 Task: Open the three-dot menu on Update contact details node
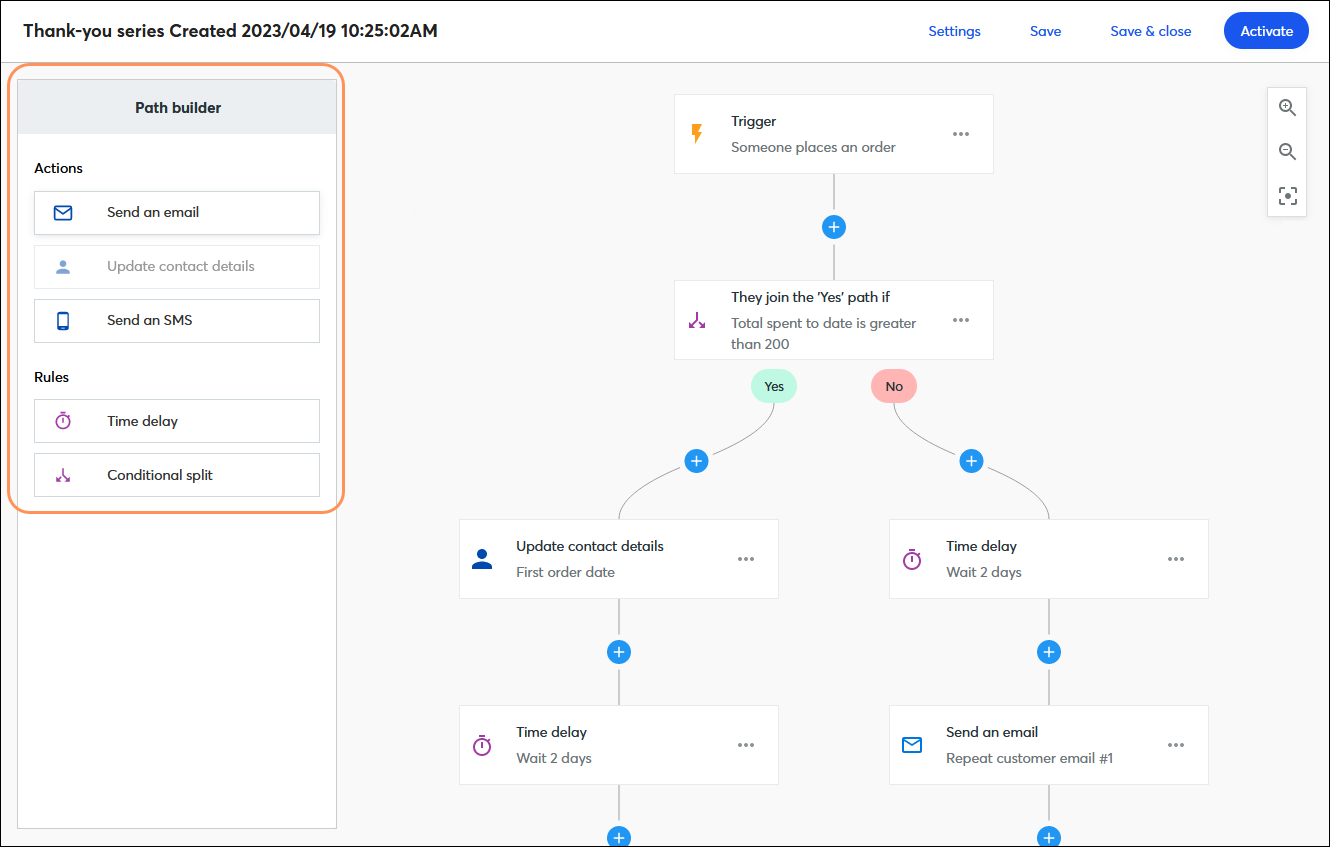[x=746, y=559]
